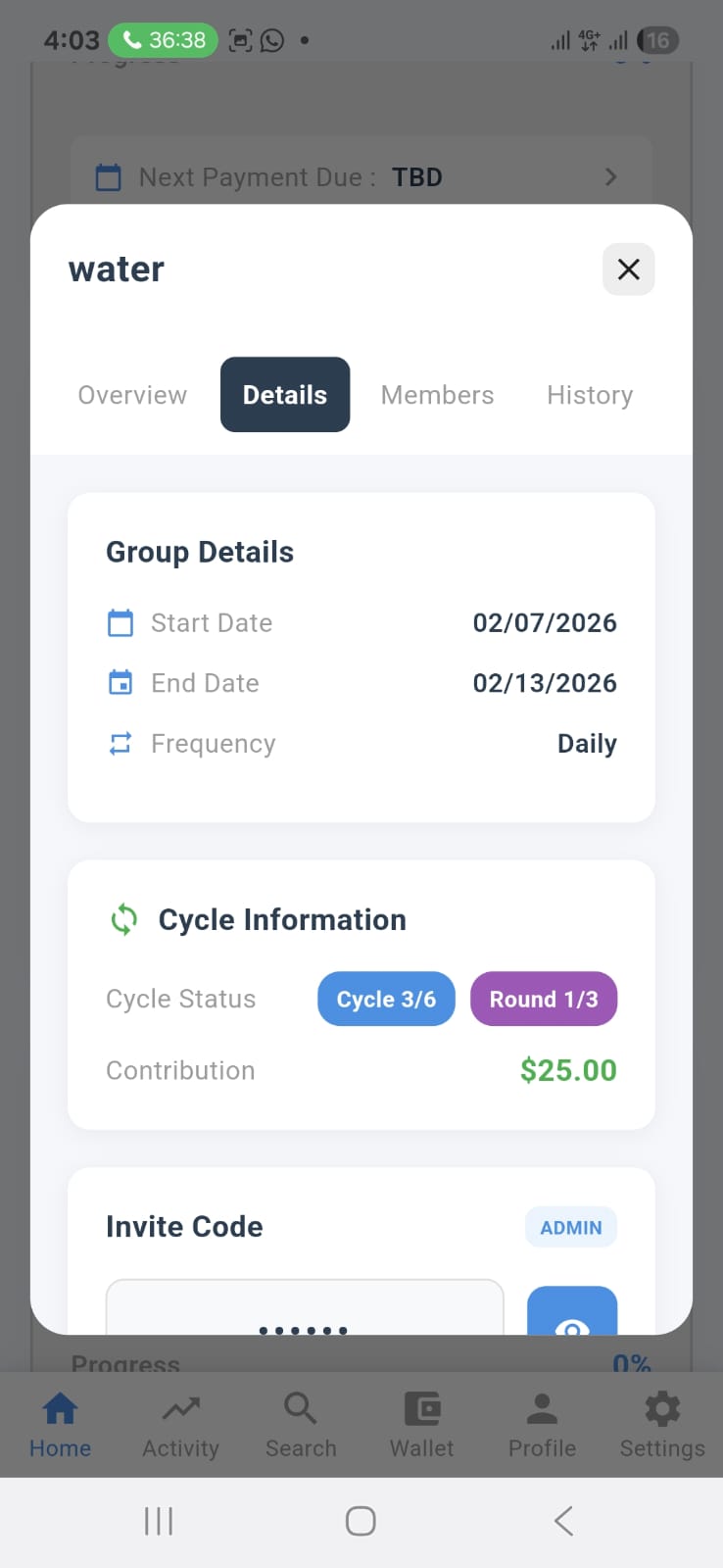Viewport: 723px width, 1568px height.
Task: Switch to the Overview tab
Action: [132, 395]
